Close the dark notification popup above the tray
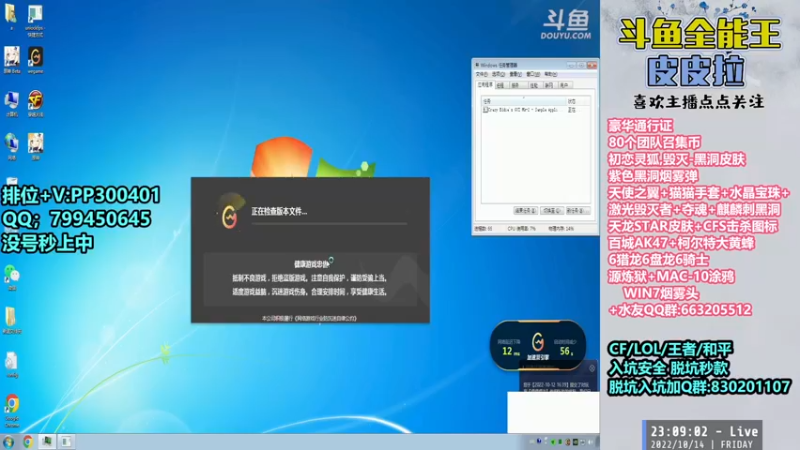 click(592, 368)
